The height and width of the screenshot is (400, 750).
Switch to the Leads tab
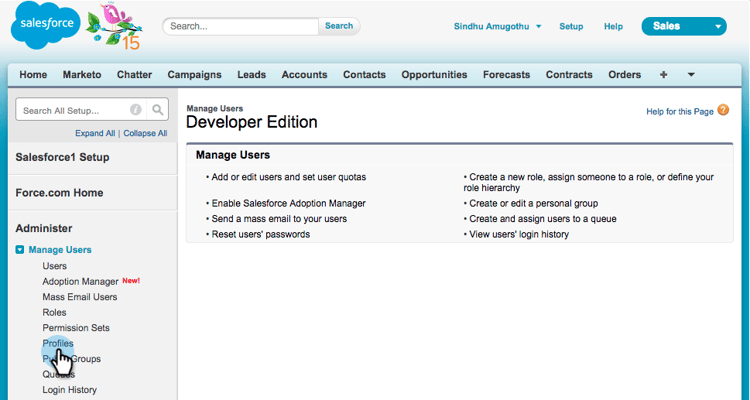coord(252,75)
